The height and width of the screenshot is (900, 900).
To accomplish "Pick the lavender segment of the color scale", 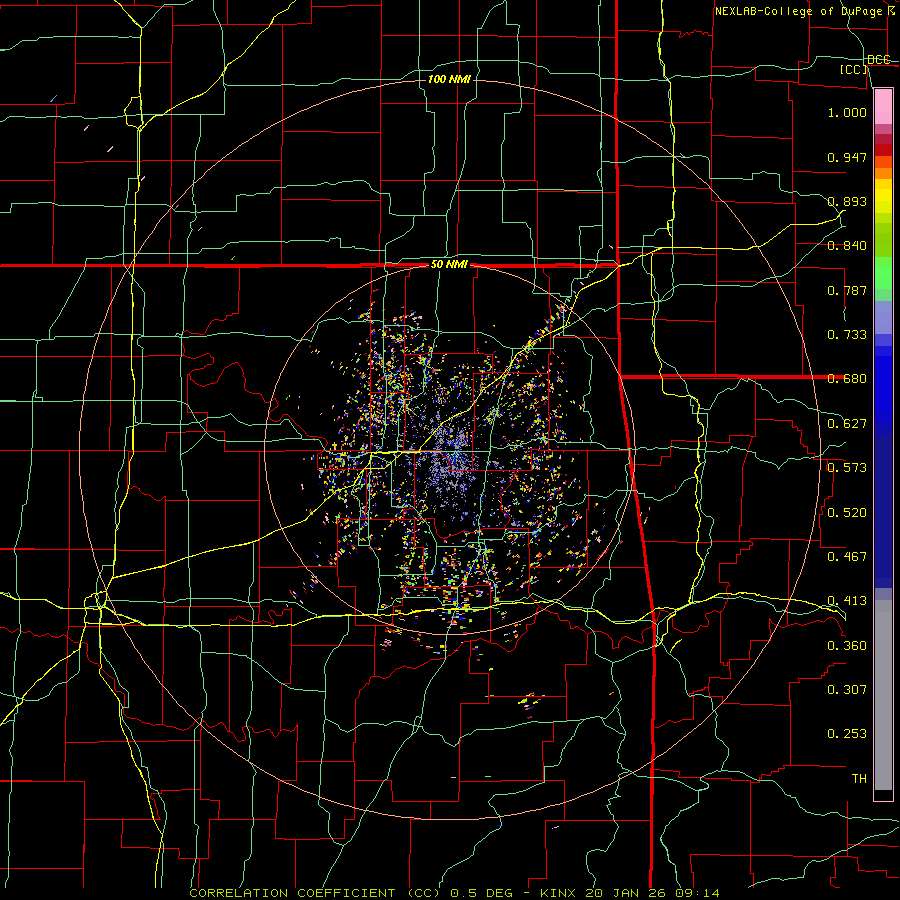I will (x=883, y=317).
